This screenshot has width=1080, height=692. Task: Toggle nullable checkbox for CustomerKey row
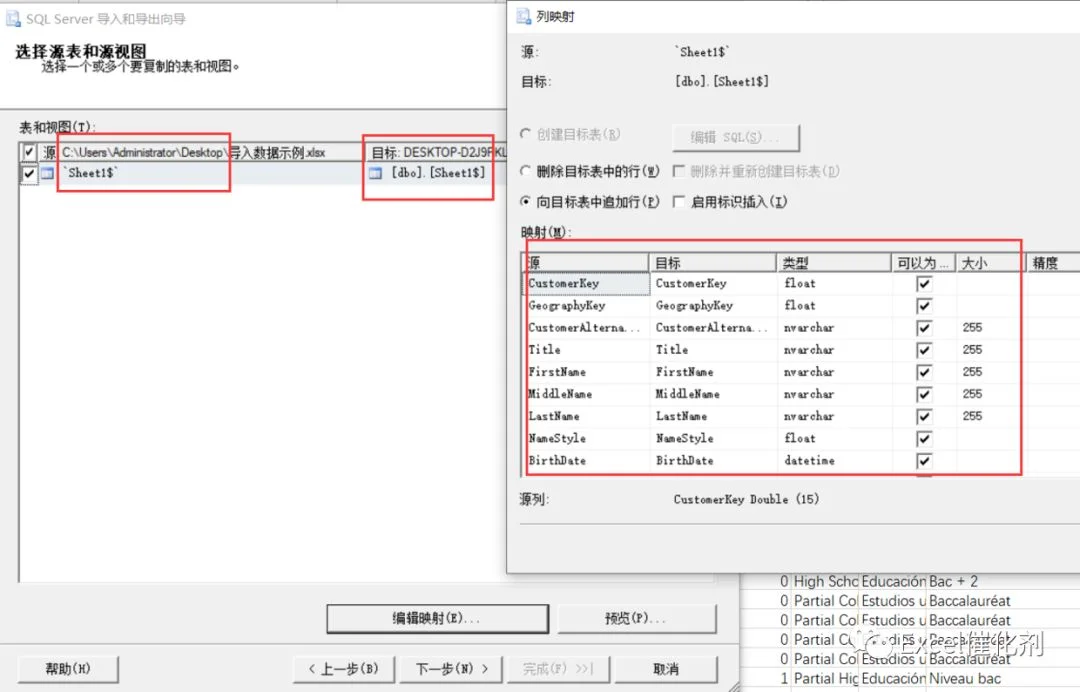[x=924, y=284]
